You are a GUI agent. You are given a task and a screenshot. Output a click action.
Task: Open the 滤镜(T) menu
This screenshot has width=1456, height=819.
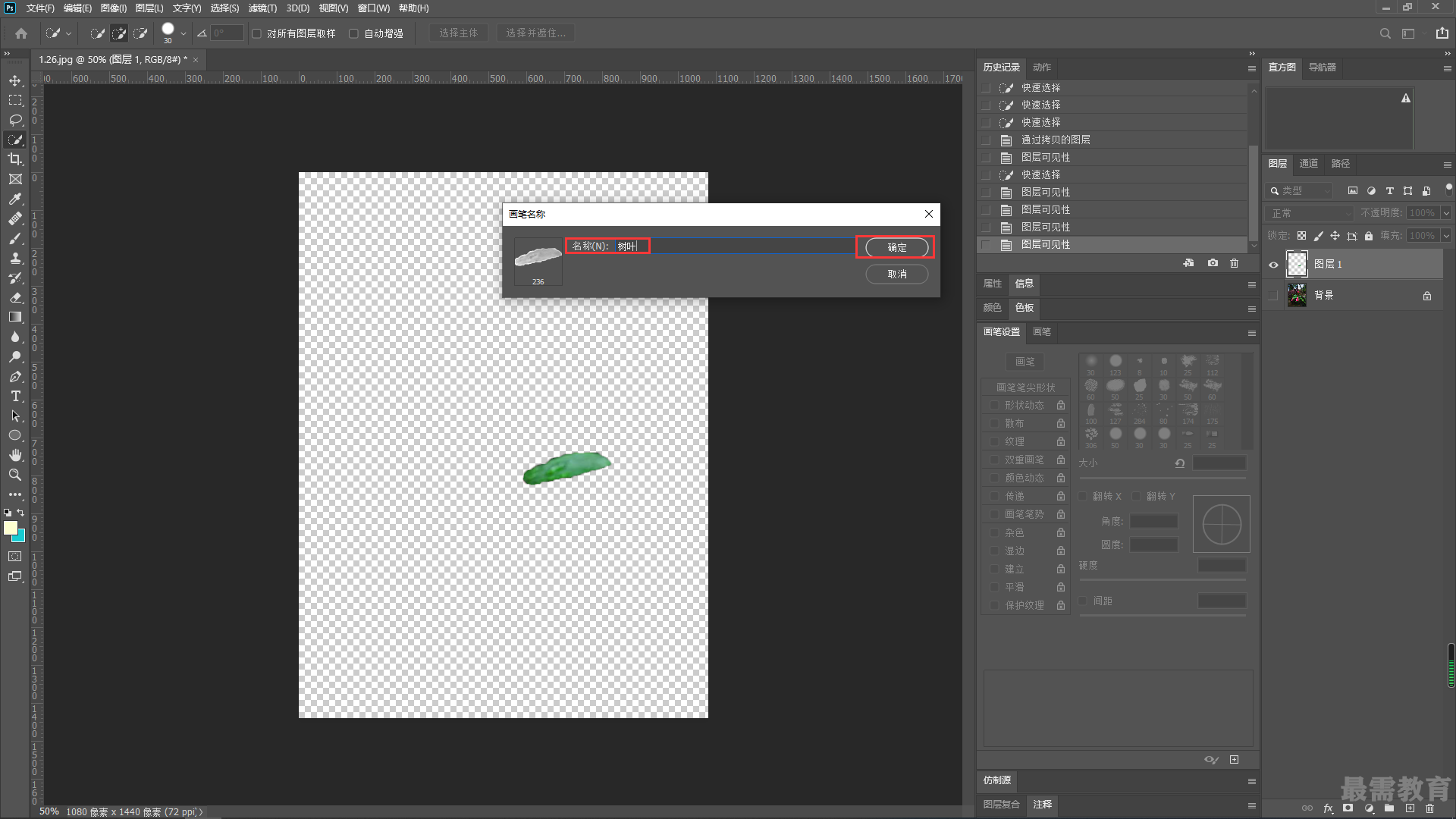pyautogui.click(x=262, y=8)
